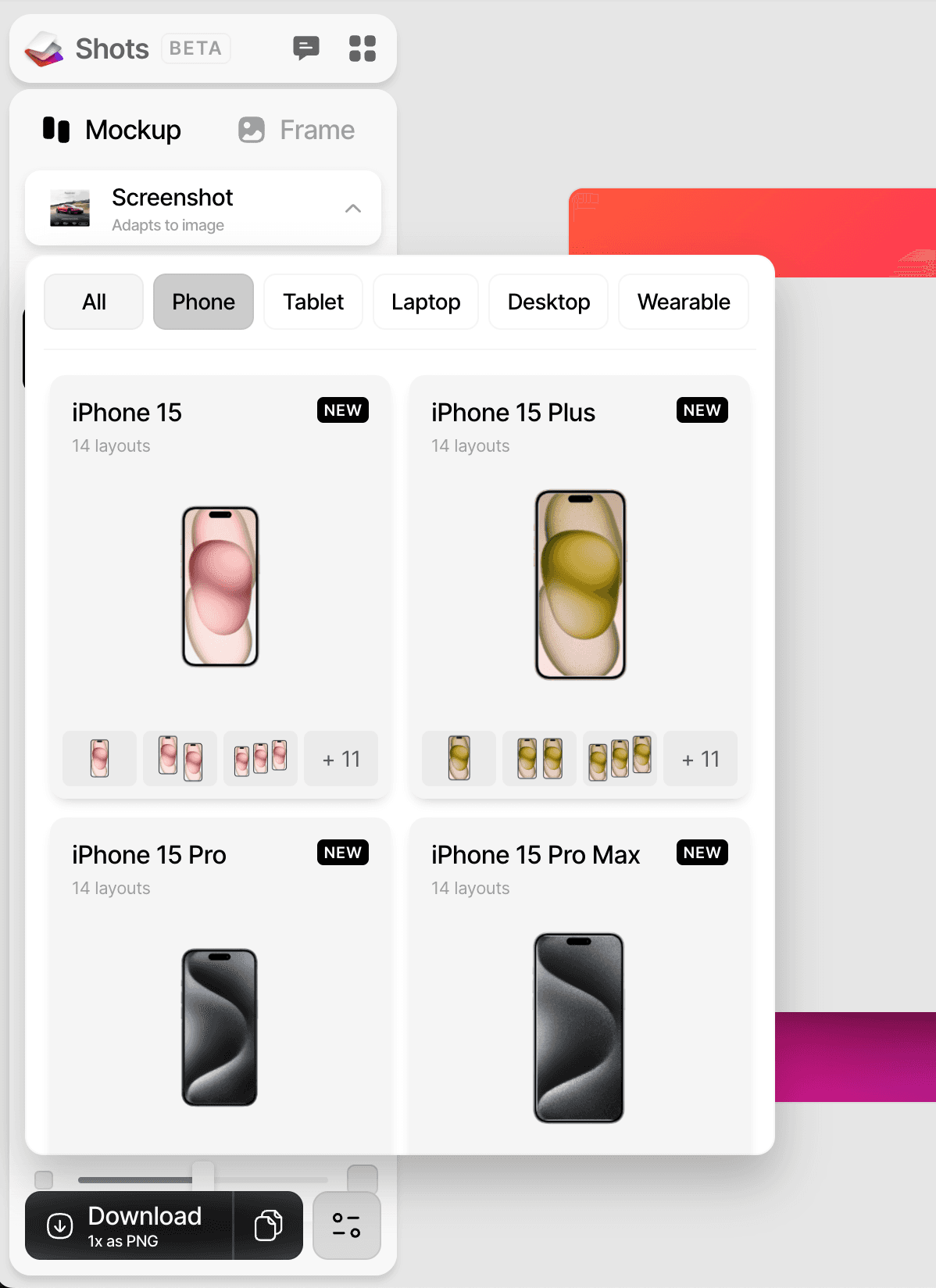
Task: Click the Download arrow circle icon
Action: pos(60,1225)
